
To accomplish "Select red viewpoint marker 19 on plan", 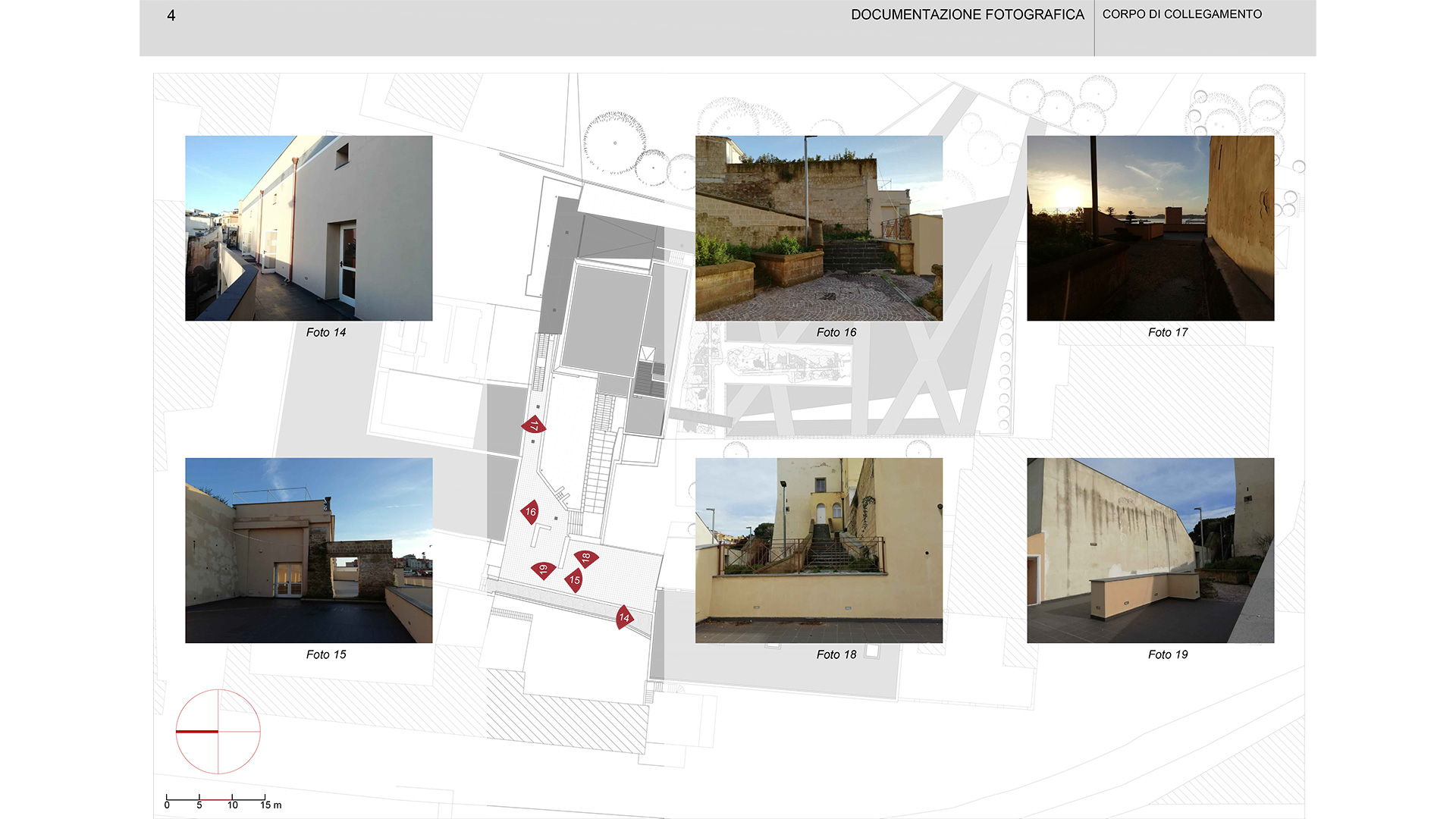I will (x=543, y=570).
